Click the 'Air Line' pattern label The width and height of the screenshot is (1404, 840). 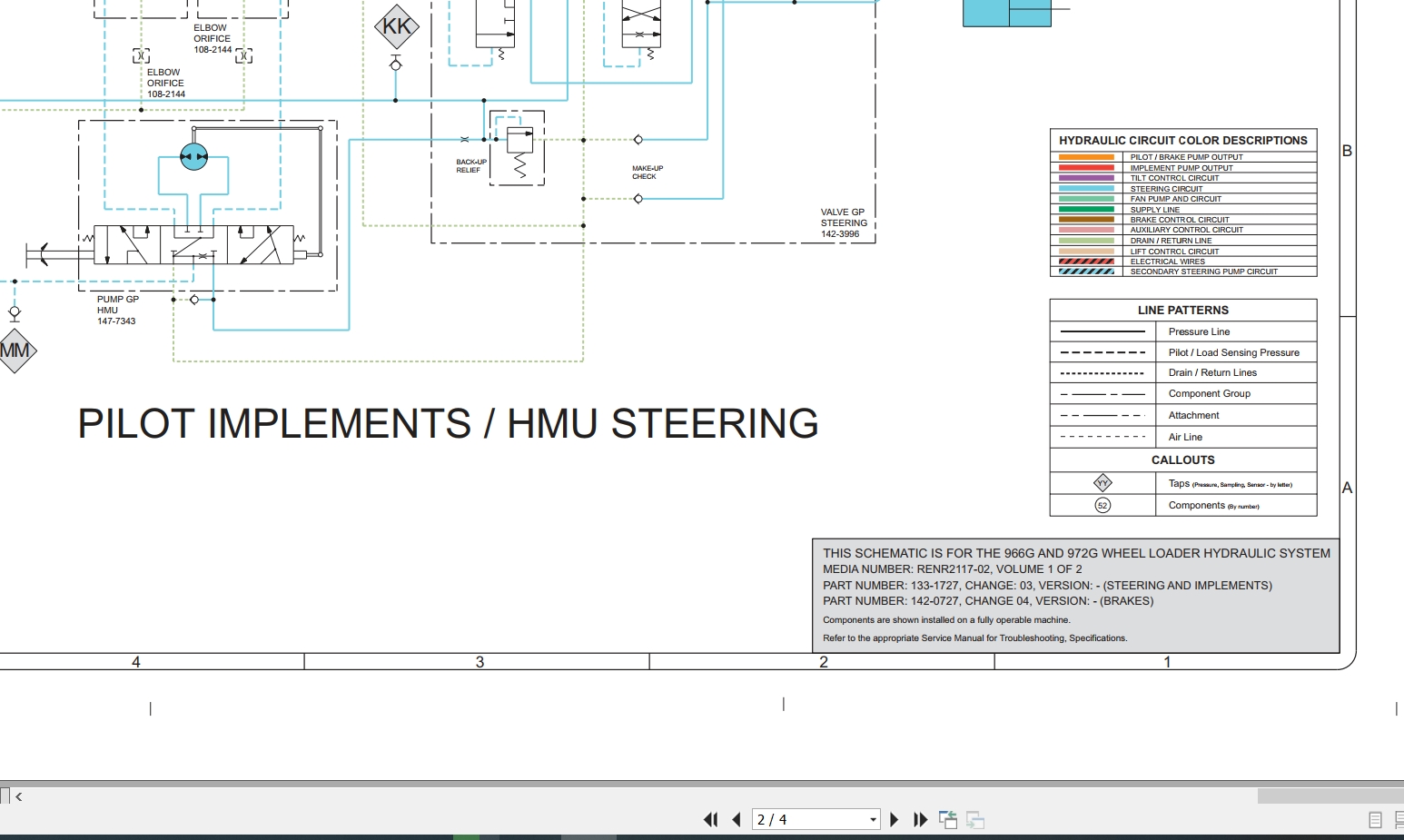click(x=1185, y=438)
